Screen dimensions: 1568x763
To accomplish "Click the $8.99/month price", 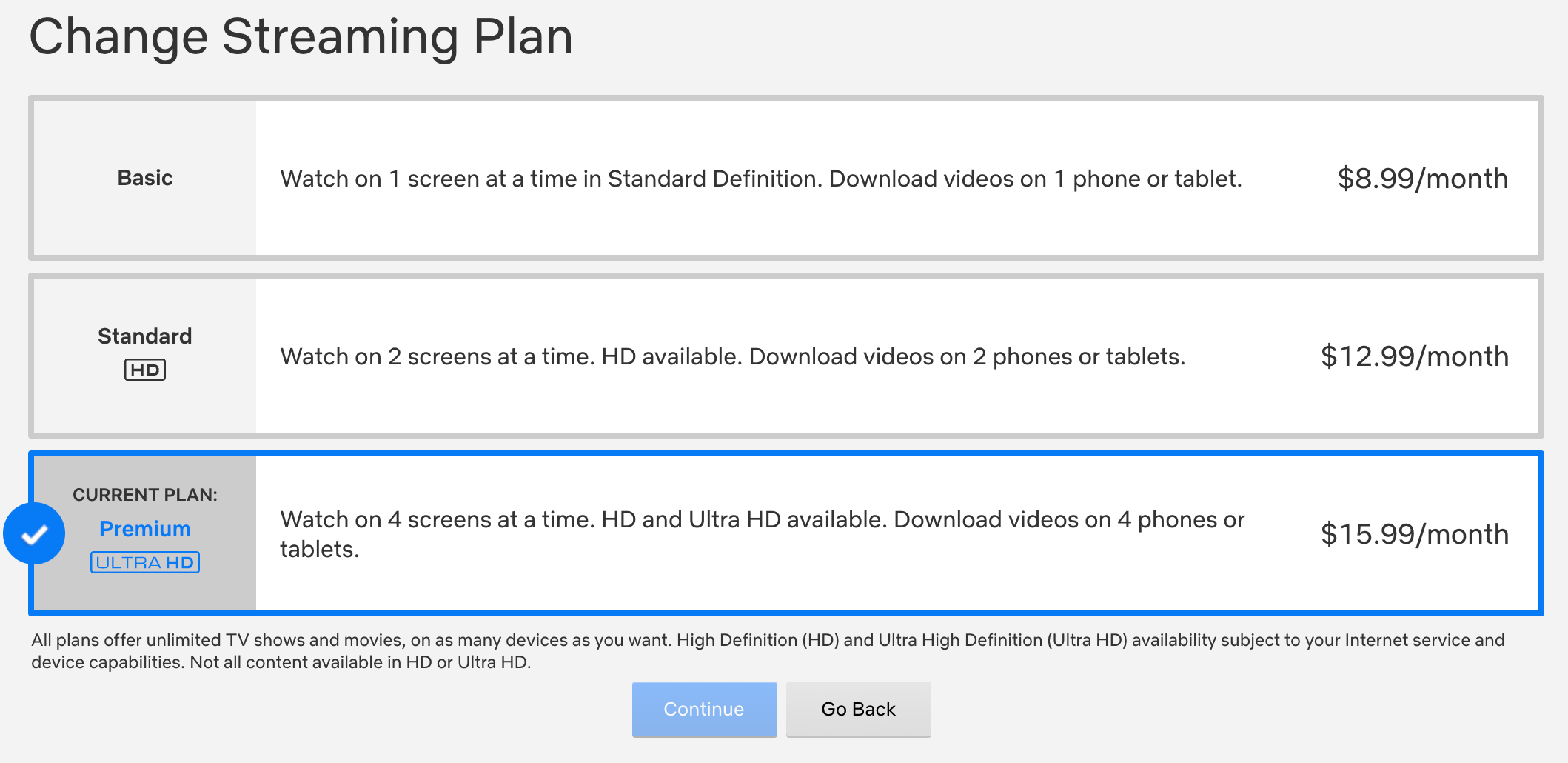I will pyautogui.click(x=1423, y=179).
